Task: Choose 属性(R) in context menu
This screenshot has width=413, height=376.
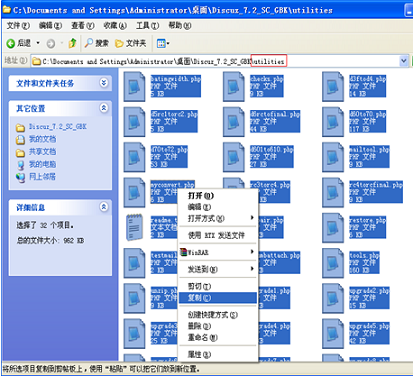Action: coord(218,354)
